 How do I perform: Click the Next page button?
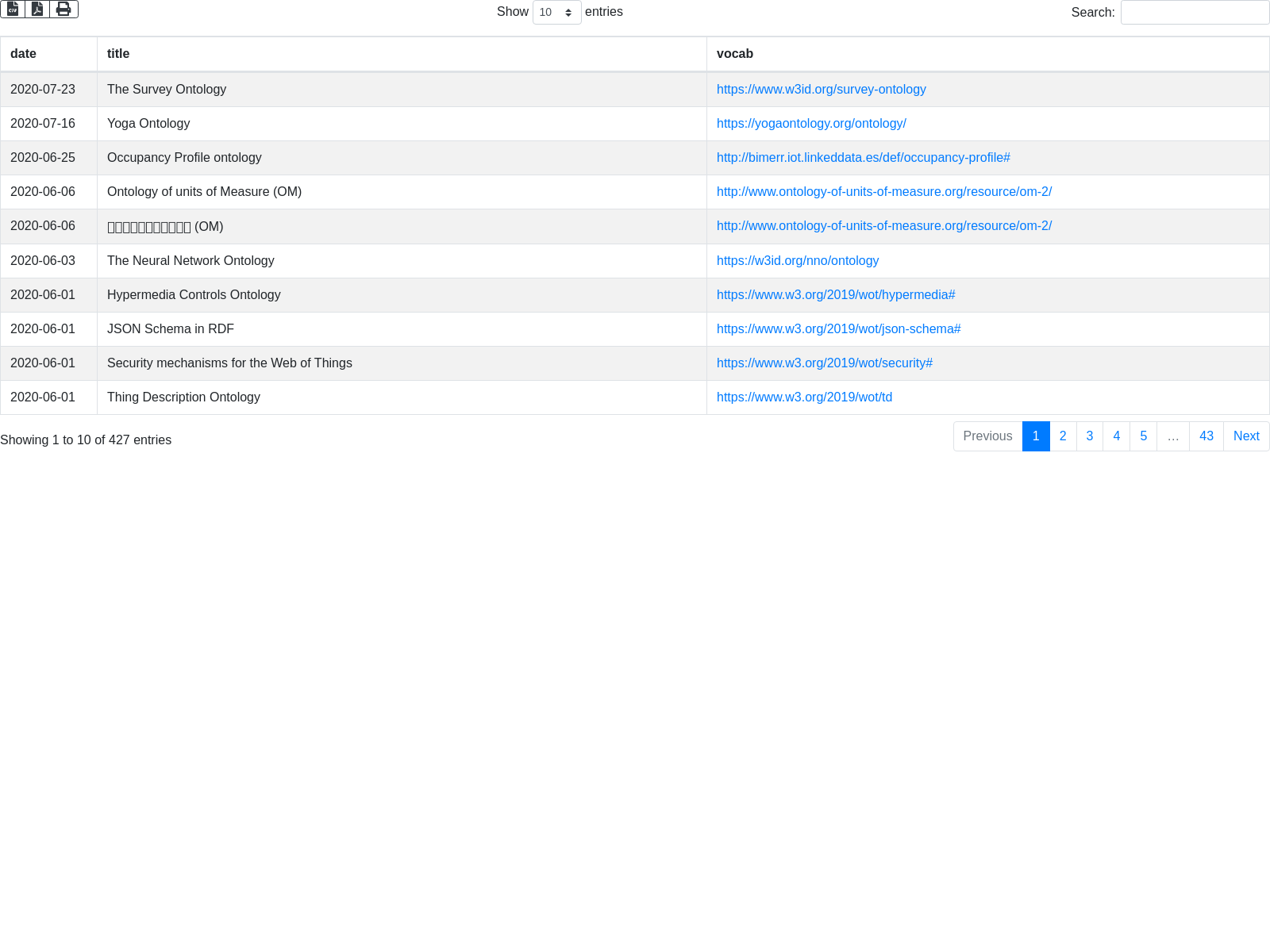[1245, 436]
